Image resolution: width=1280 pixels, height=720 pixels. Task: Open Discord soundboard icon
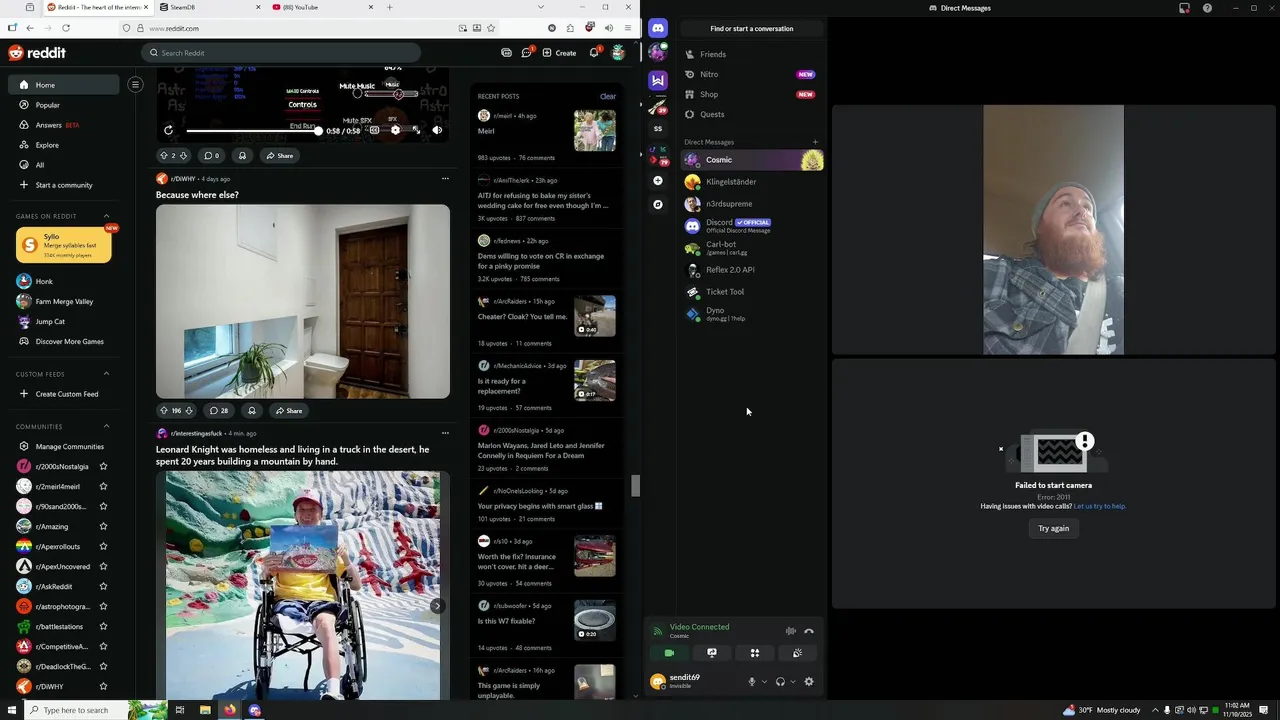coord(797,653)
